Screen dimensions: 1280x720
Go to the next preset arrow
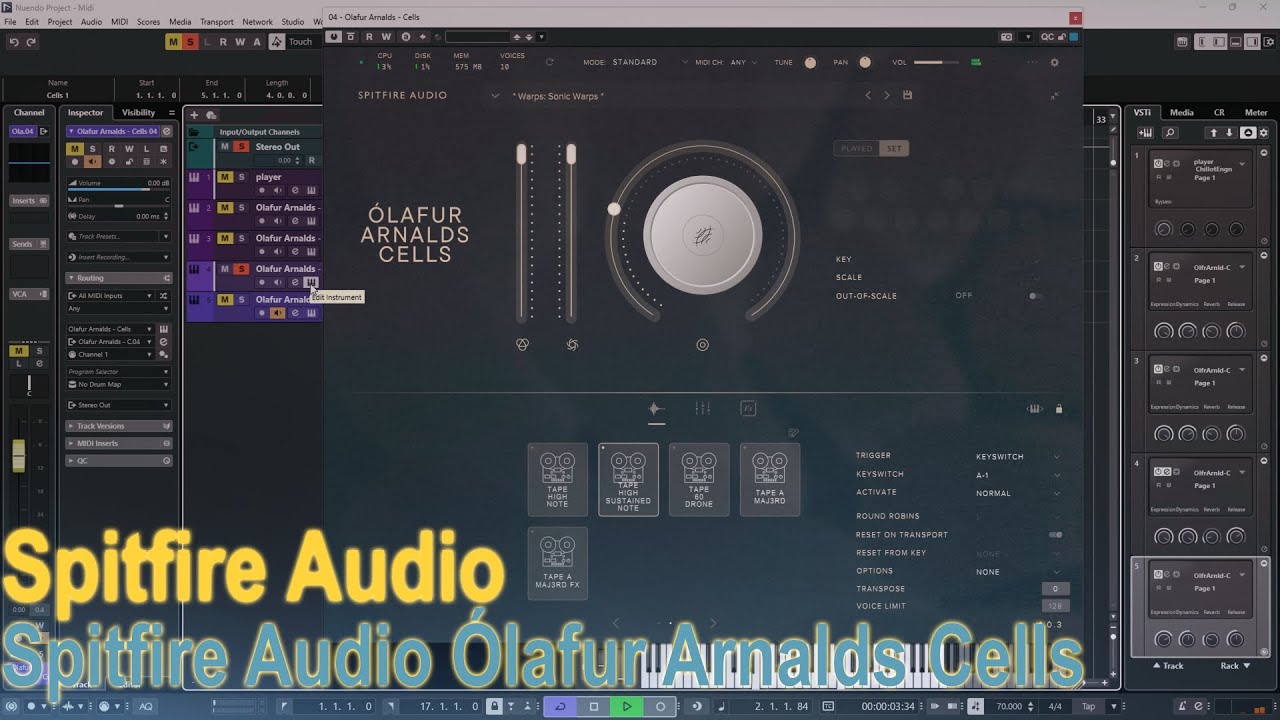click(x=886, y=95)
